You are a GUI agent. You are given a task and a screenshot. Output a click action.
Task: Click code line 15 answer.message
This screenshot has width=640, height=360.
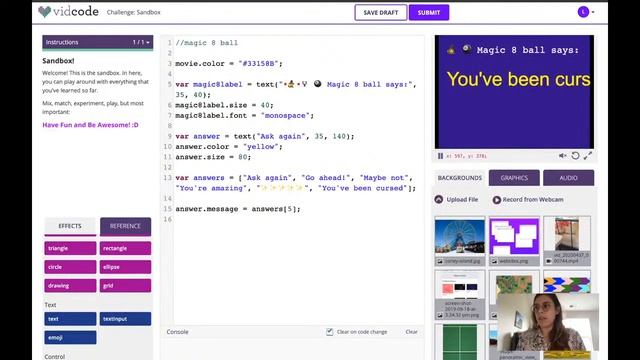pos(238,209)
